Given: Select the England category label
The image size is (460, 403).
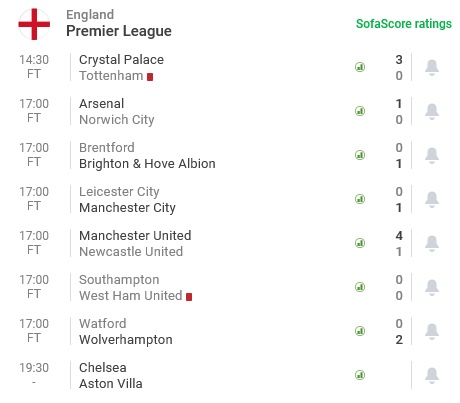Looking at the screenshot, I should (90, 15).
